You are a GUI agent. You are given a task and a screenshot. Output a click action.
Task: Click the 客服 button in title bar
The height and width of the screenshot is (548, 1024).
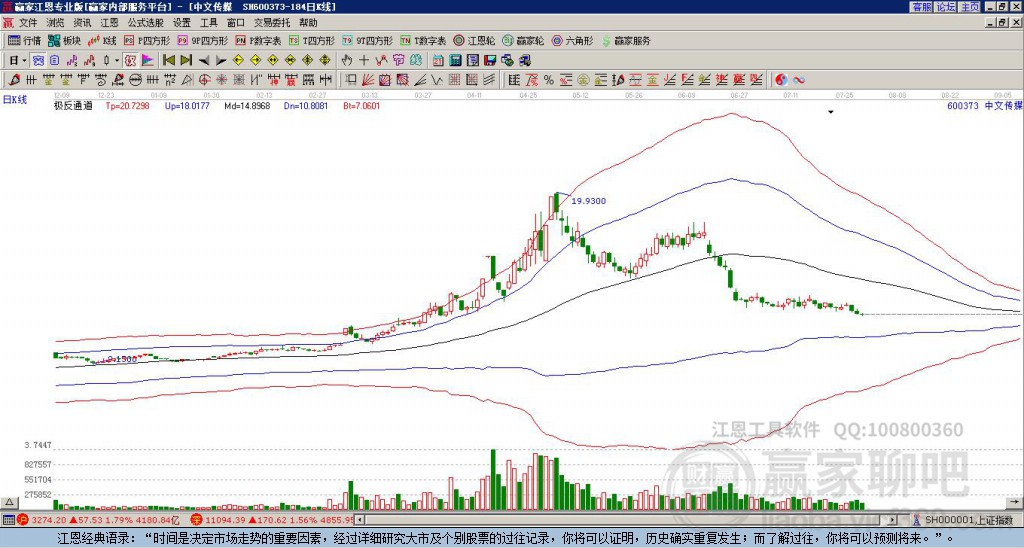pyautogui.click(x=922, y=7)
